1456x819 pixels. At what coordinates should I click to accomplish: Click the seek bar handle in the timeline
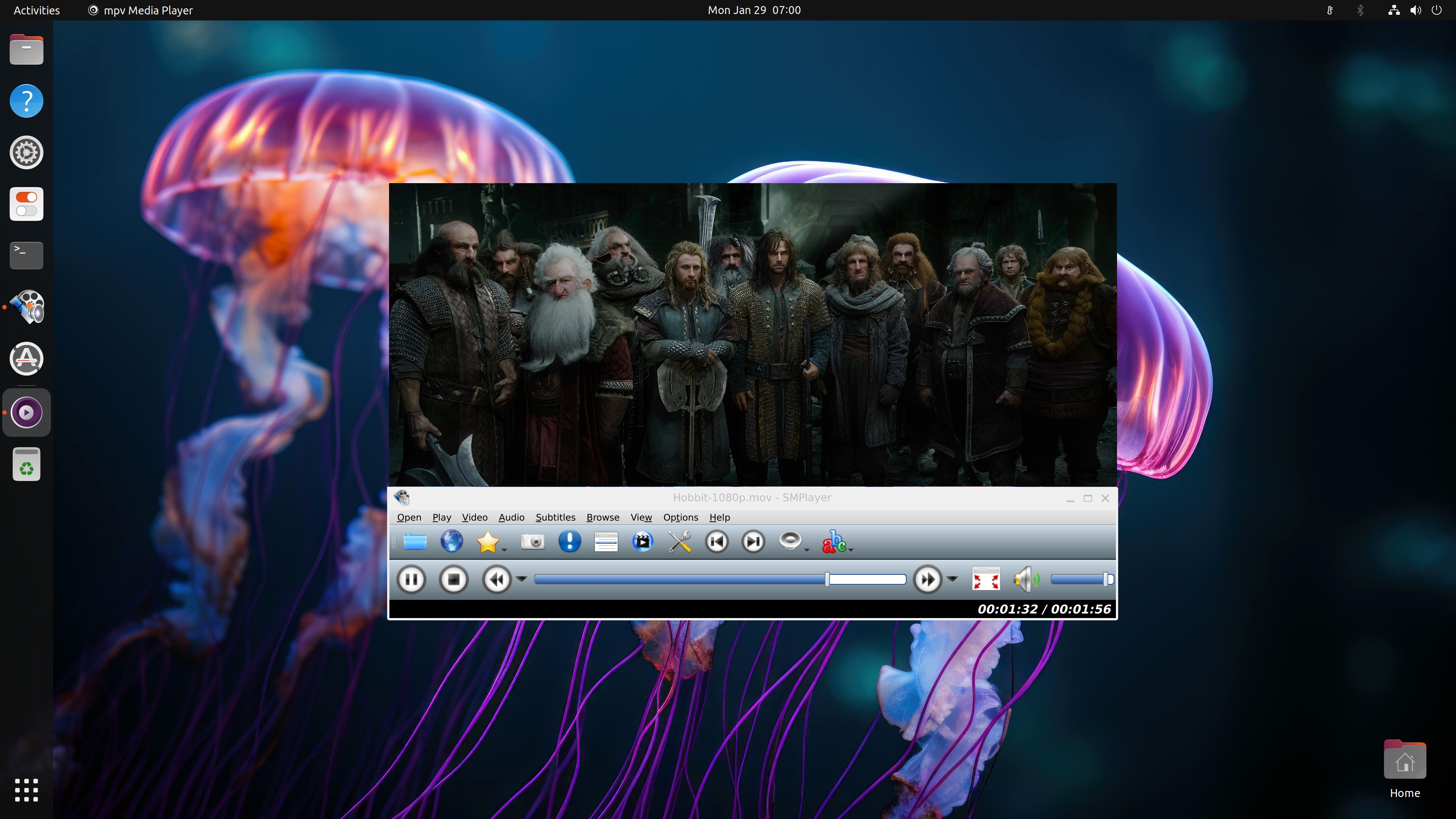(x=827, y=579)
